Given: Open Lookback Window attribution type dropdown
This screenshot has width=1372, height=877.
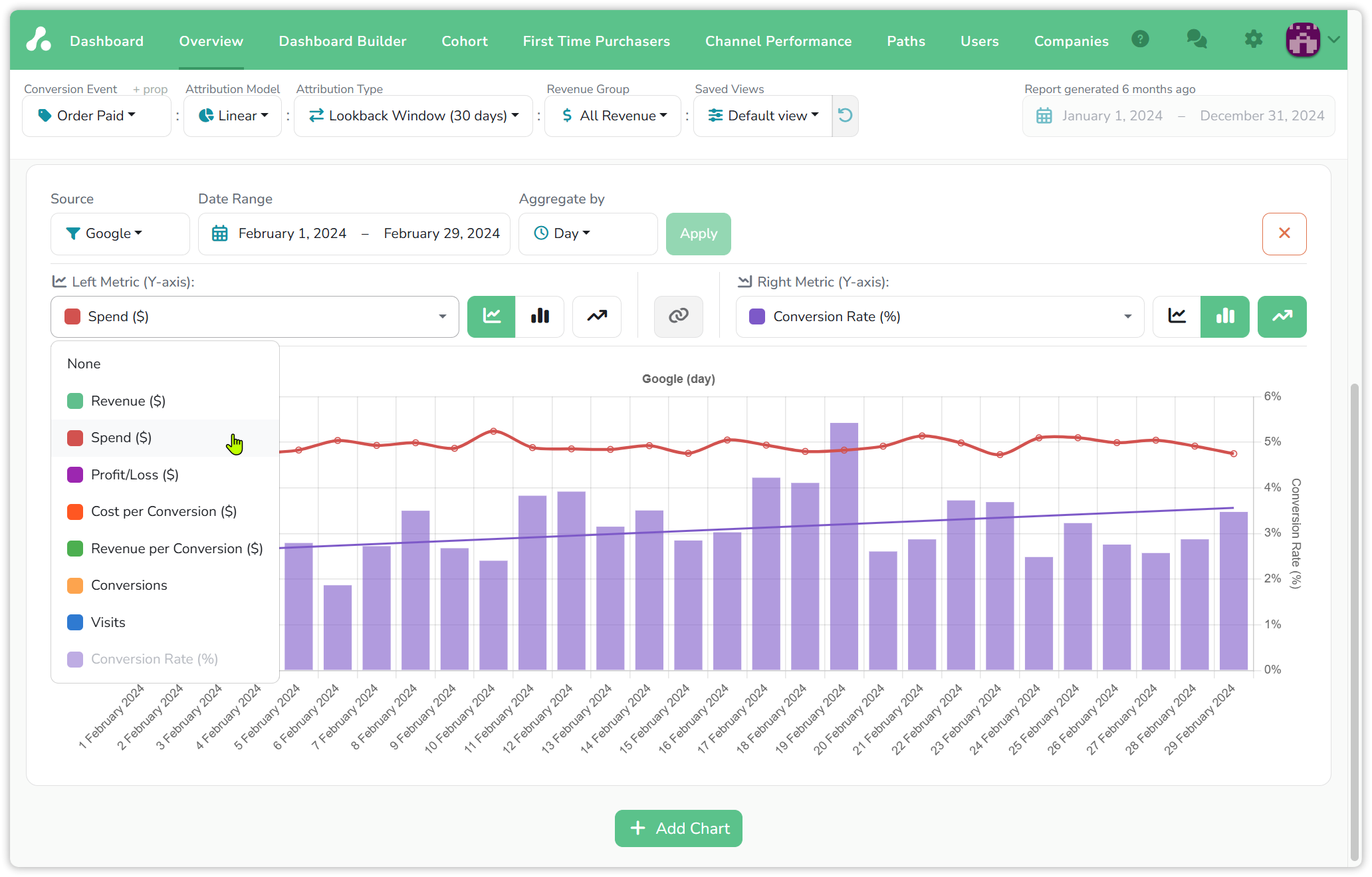Looking at the screenshot, I should 413,116.
